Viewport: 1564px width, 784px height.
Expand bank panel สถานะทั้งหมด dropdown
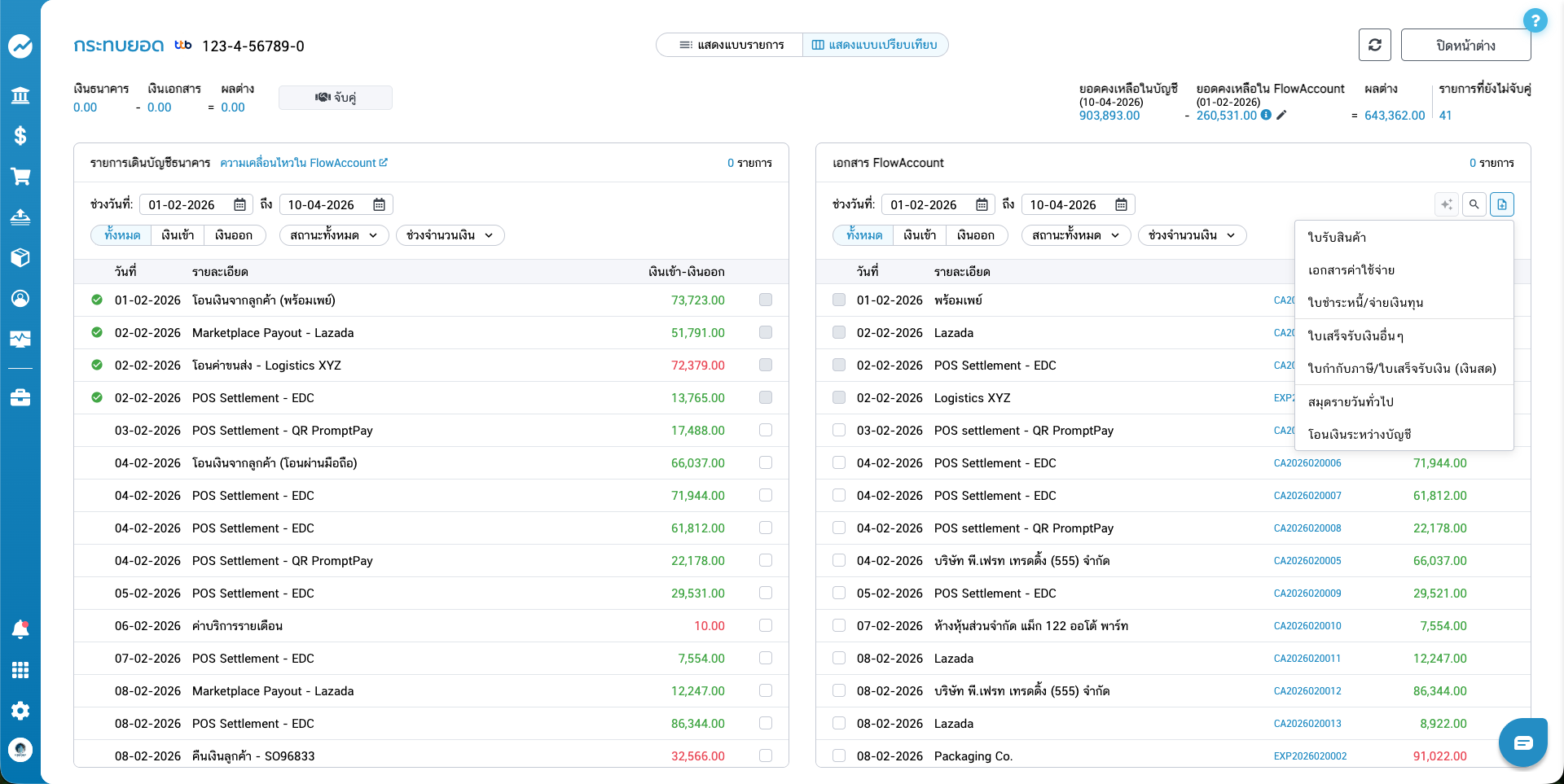(x=333, y=235)
